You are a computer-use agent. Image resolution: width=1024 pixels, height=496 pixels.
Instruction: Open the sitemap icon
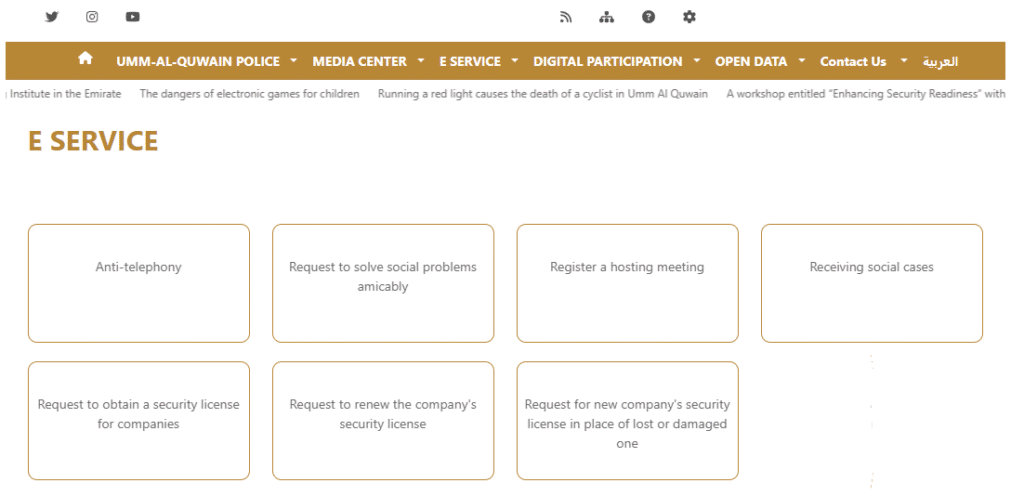point(607,17)
